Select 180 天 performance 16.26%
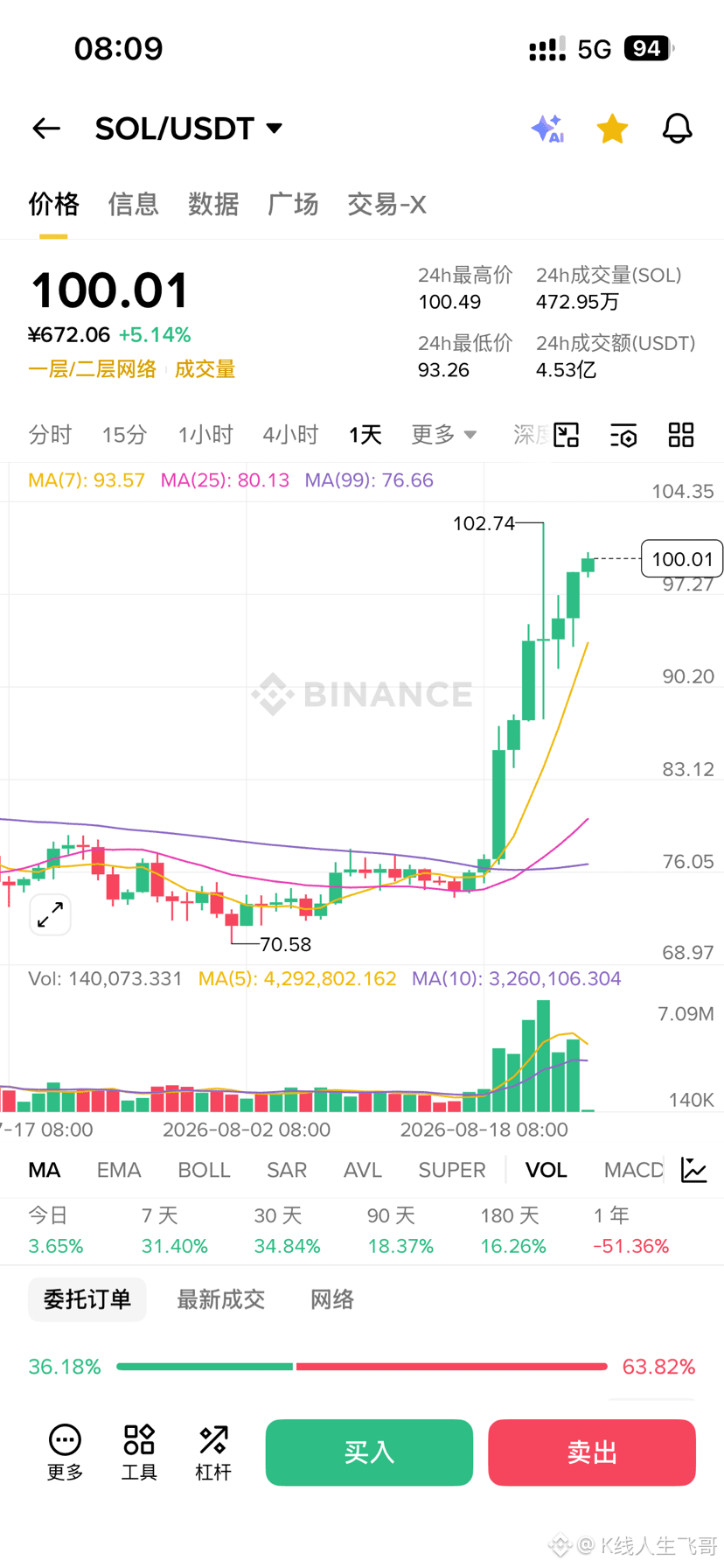This screenshot has height=1568, width=724. (513, 1231)
